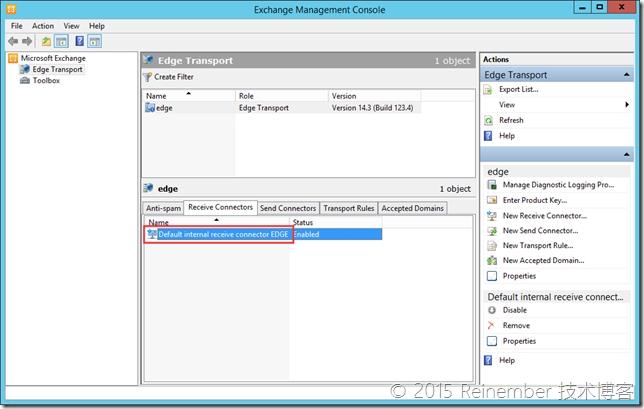The width and height of the screenshot is (644, 409).
Task: Click the Exchange Management Console title bar icon
Action: coord(11,9)
